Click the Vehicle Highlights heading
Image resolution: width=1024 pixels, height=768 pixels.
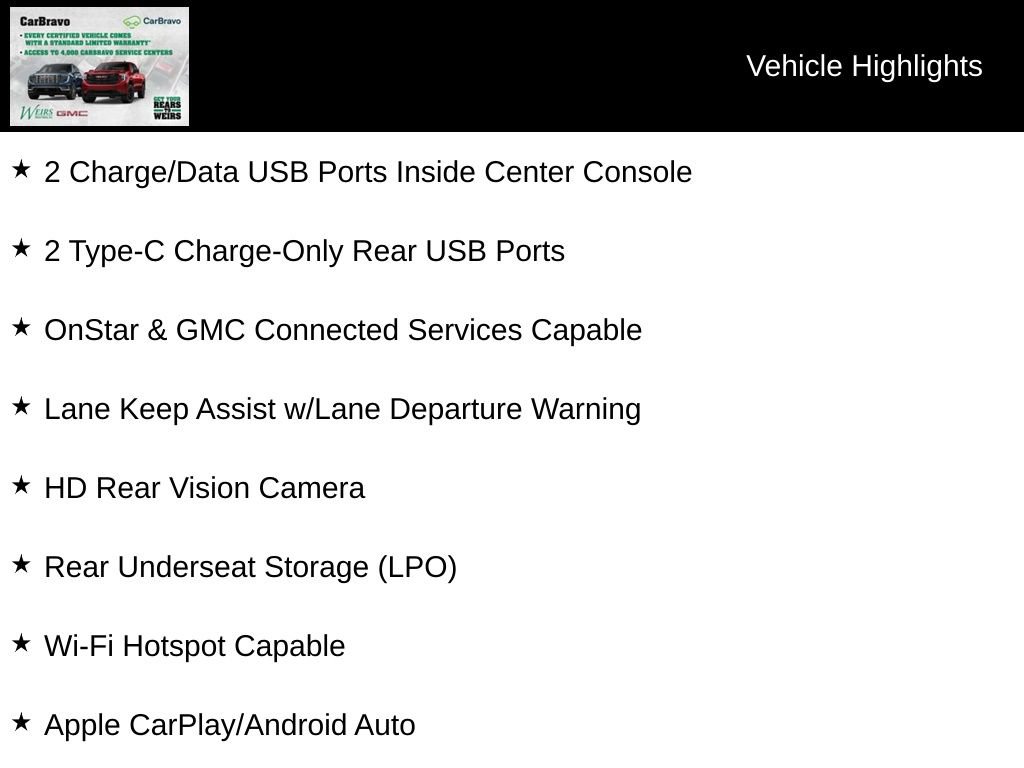(864, 66)
